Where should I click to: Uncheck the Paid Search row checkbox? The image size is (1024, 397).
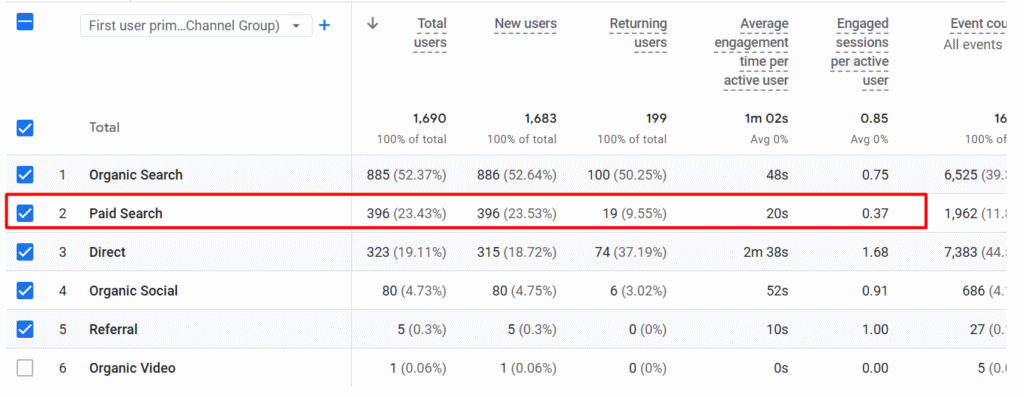click(x=25, y=214)
